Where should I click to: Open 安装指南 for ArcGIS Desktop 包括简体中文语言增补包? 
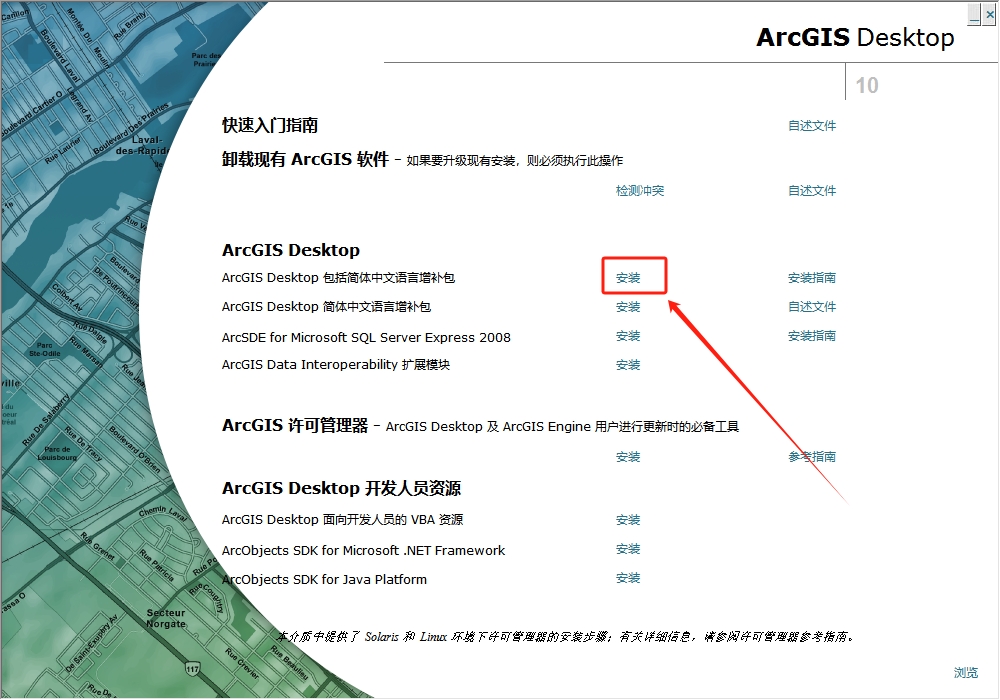[812, 278]
